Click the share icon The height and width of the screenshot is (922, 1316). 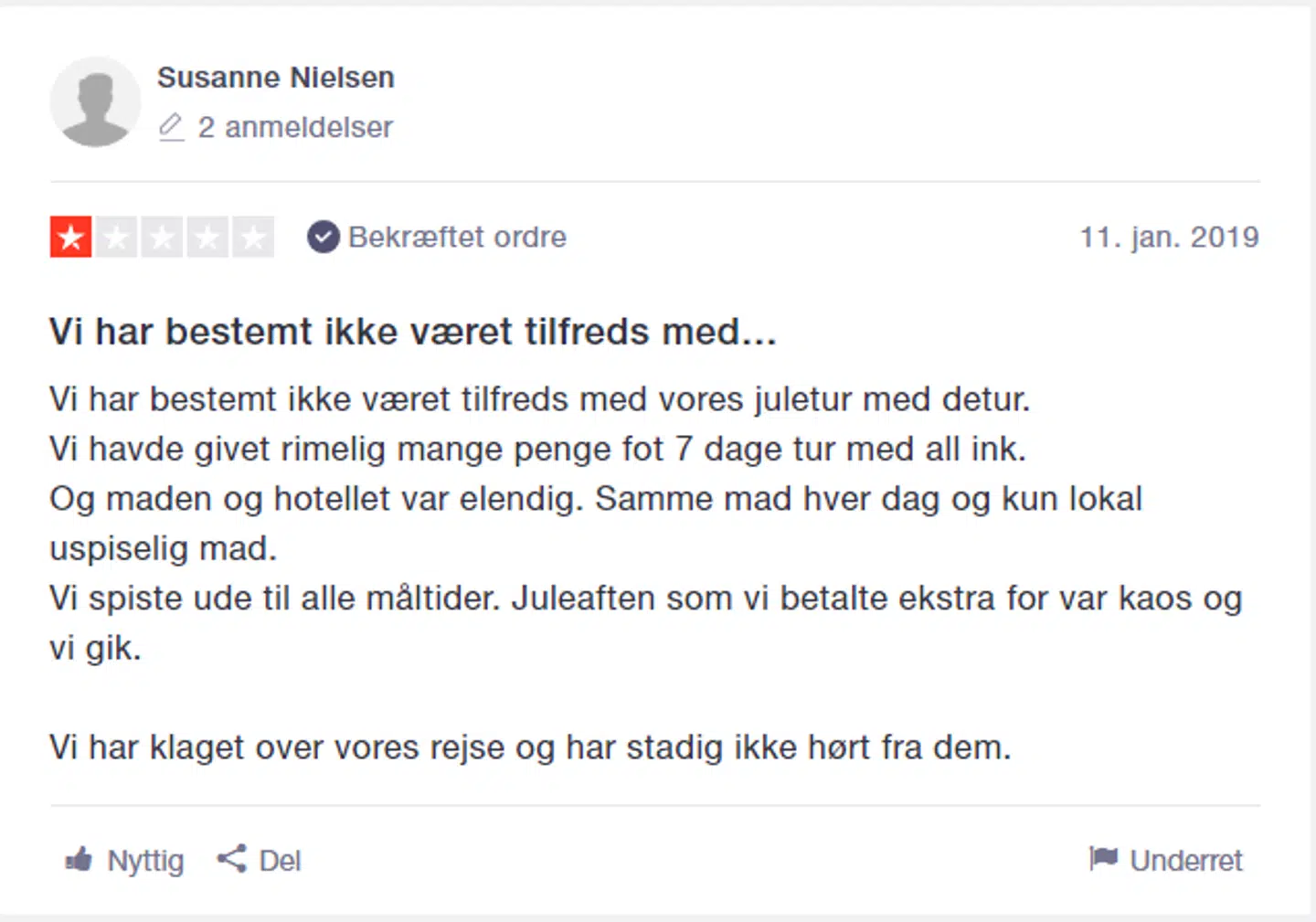coord(231,859)
